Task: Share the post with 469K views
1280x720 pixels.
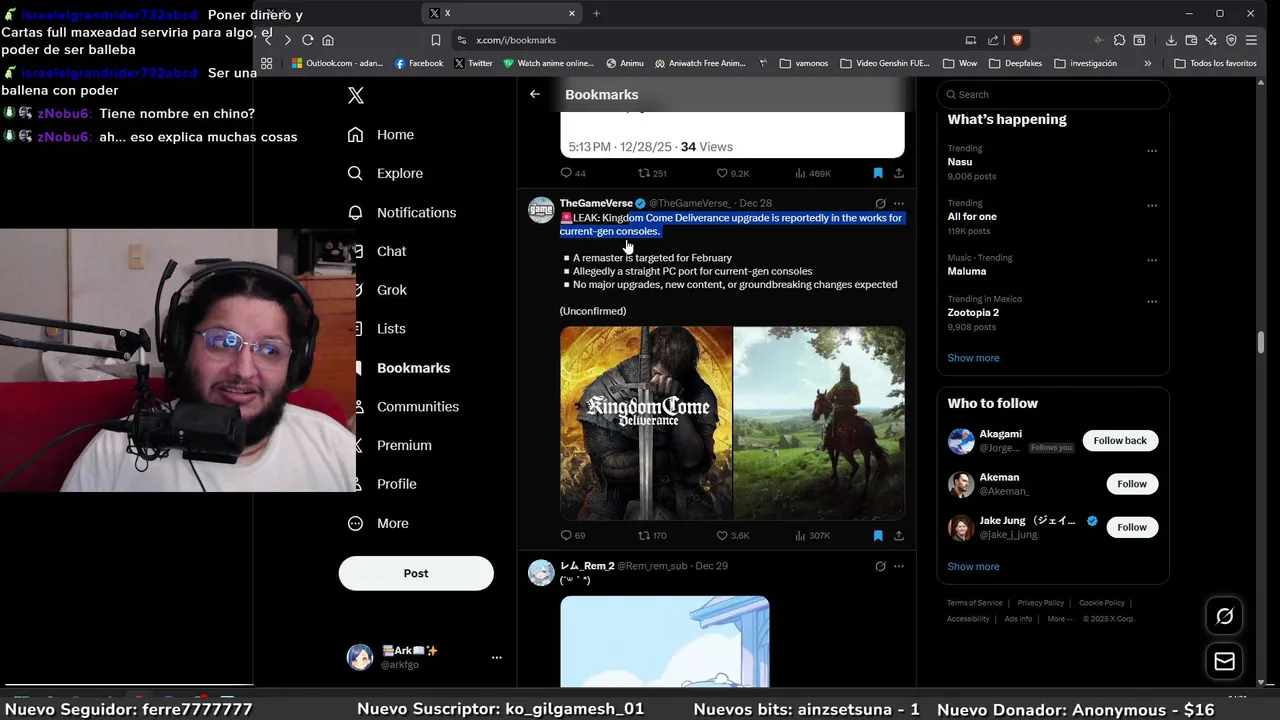Action: pos(898,173)
